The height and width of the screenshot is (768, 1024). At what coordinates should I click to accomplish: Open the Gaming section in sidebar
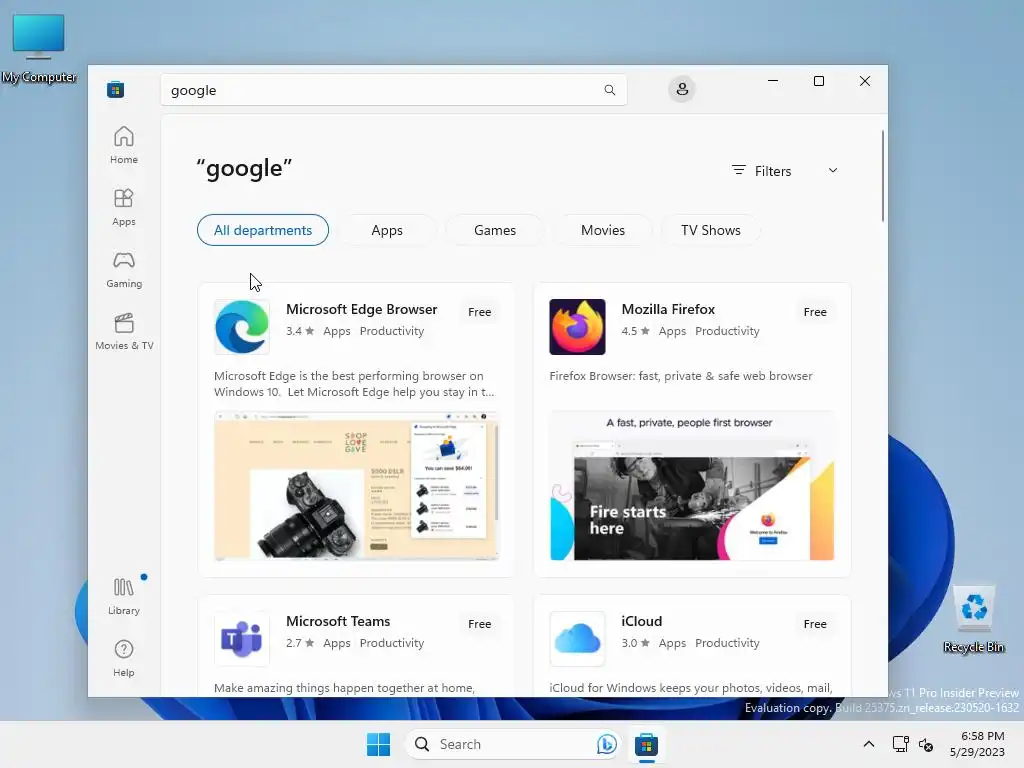click(123, 269)
